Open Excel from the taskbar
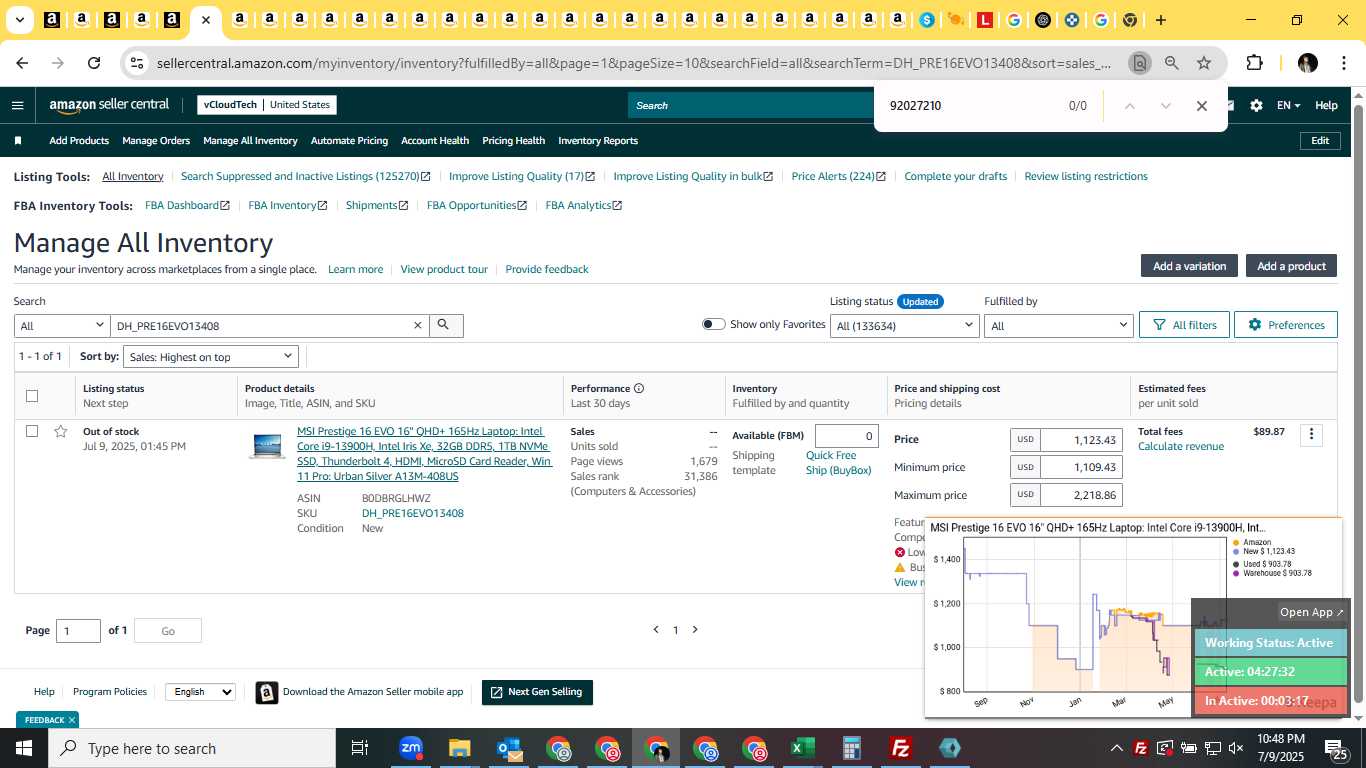The width and height of the screenshot is (1366, 768). (x=803, y=748)
